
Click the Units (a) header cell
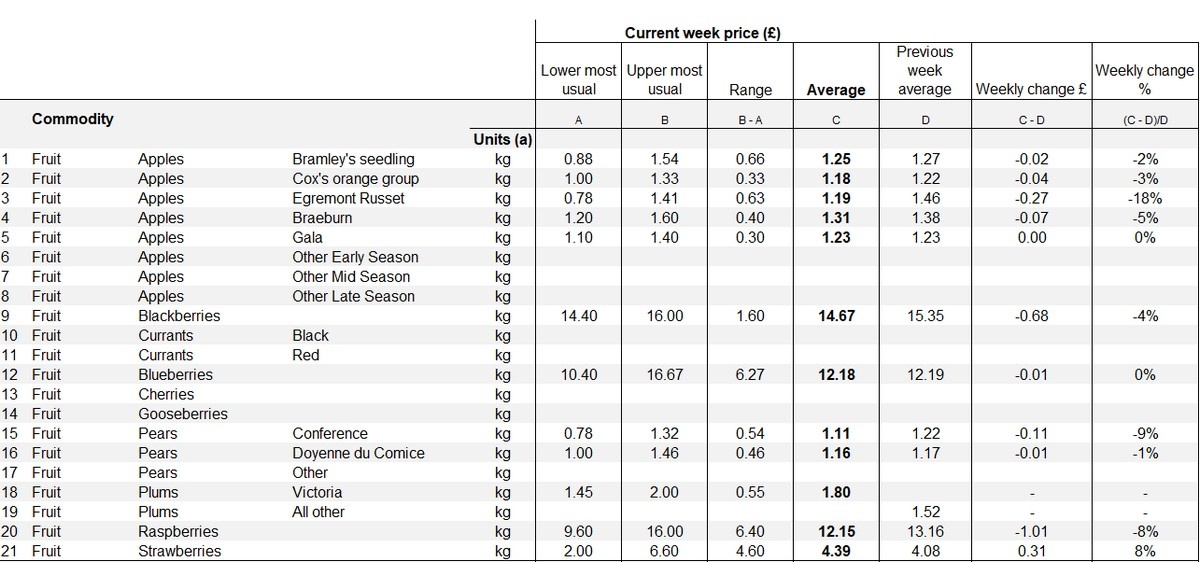click(502, 139)
